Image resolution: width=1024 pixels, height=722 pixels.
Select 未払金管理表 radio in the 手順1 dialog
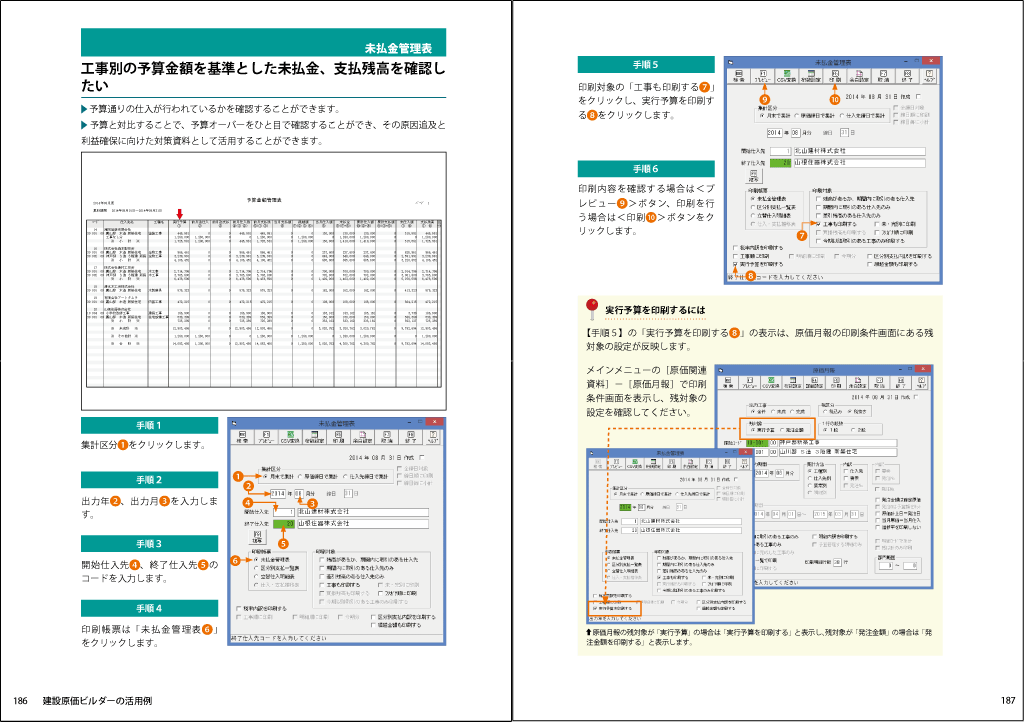pyautogui.click(x=256, y=560)
